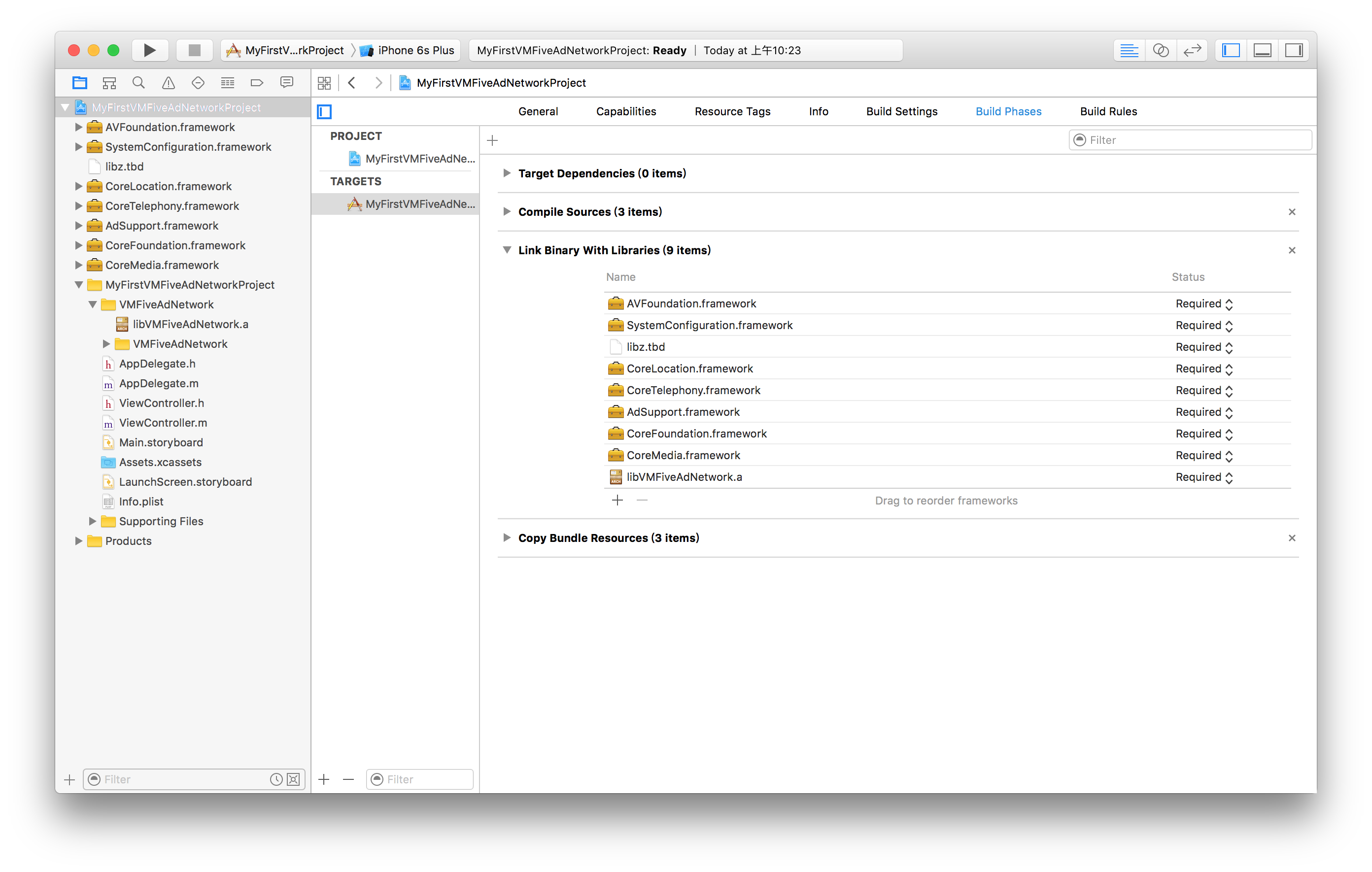The width and height of the screenshot is (1372, 872).
Task: Switch to the Assistant editor
Action: coord(1161,50)
